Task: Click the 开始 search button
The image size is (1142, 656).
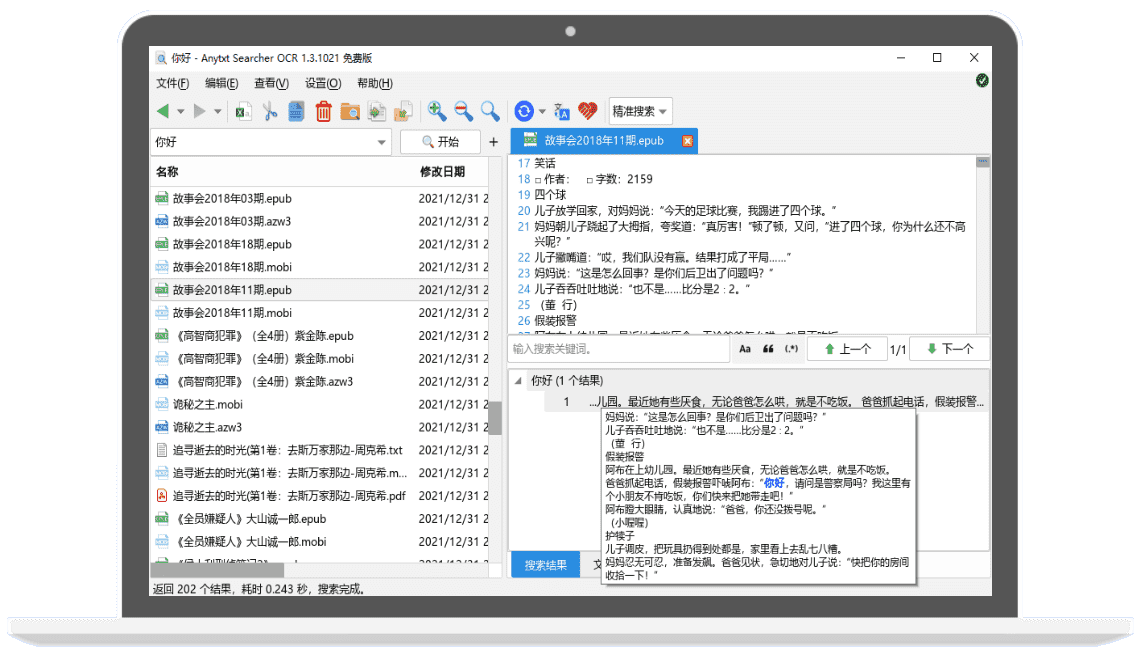Action: click(441, 142)
